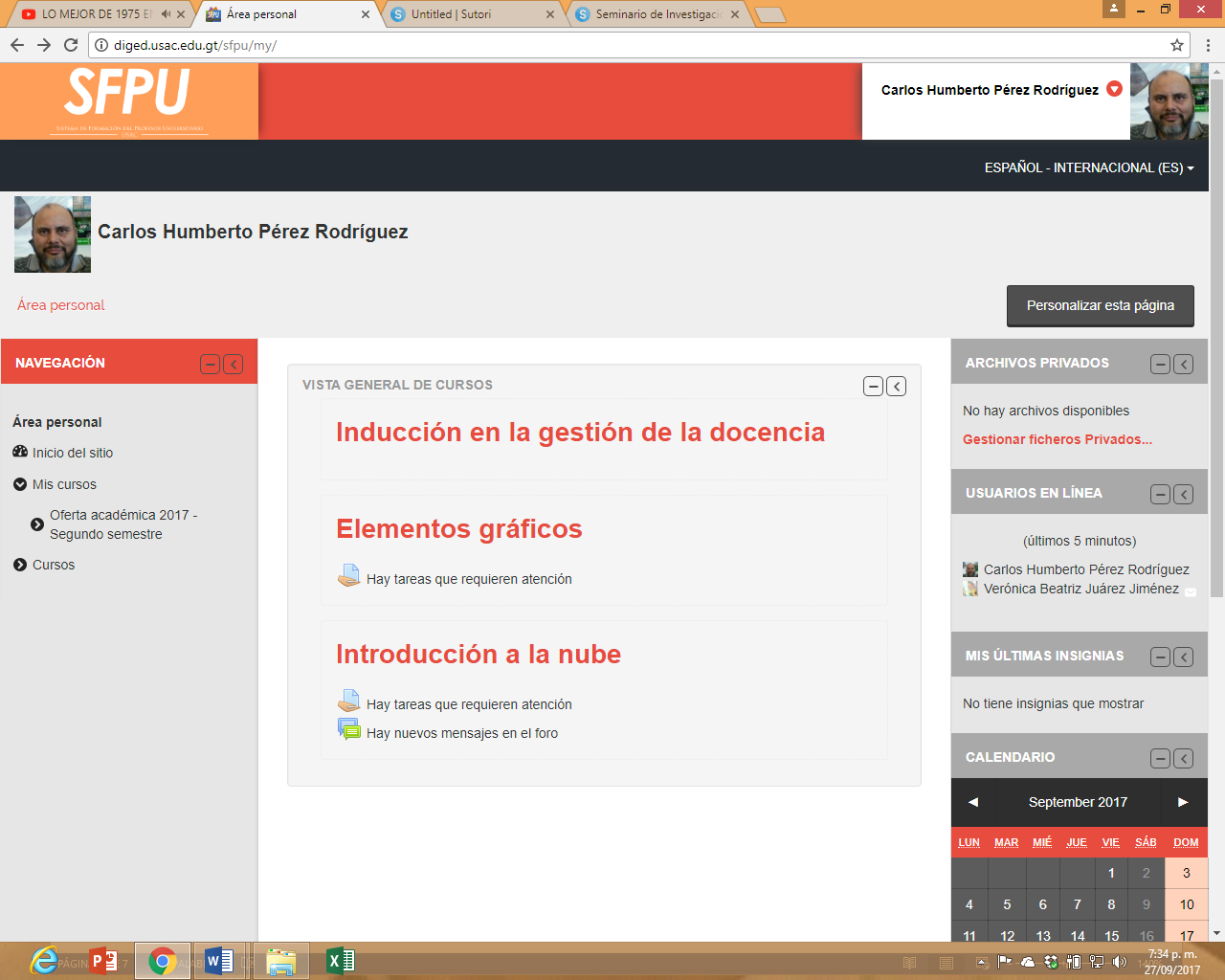Click the system tray volume icon
The width and height of the screenshot is (1225, 980).
coord(1120,962)
